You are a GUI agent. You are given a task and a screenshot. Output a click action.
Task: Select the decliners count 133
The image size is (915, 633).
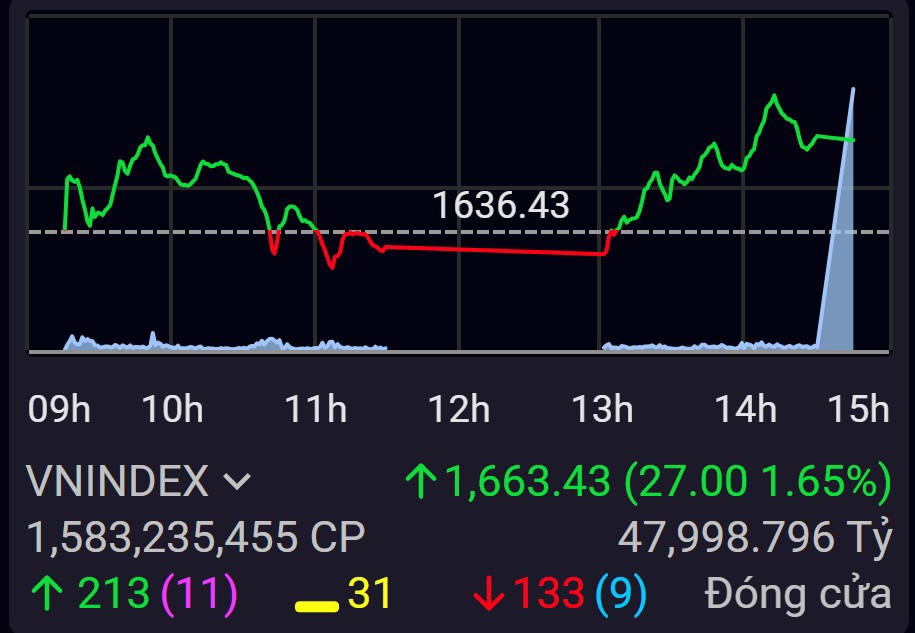coord(548,593)
